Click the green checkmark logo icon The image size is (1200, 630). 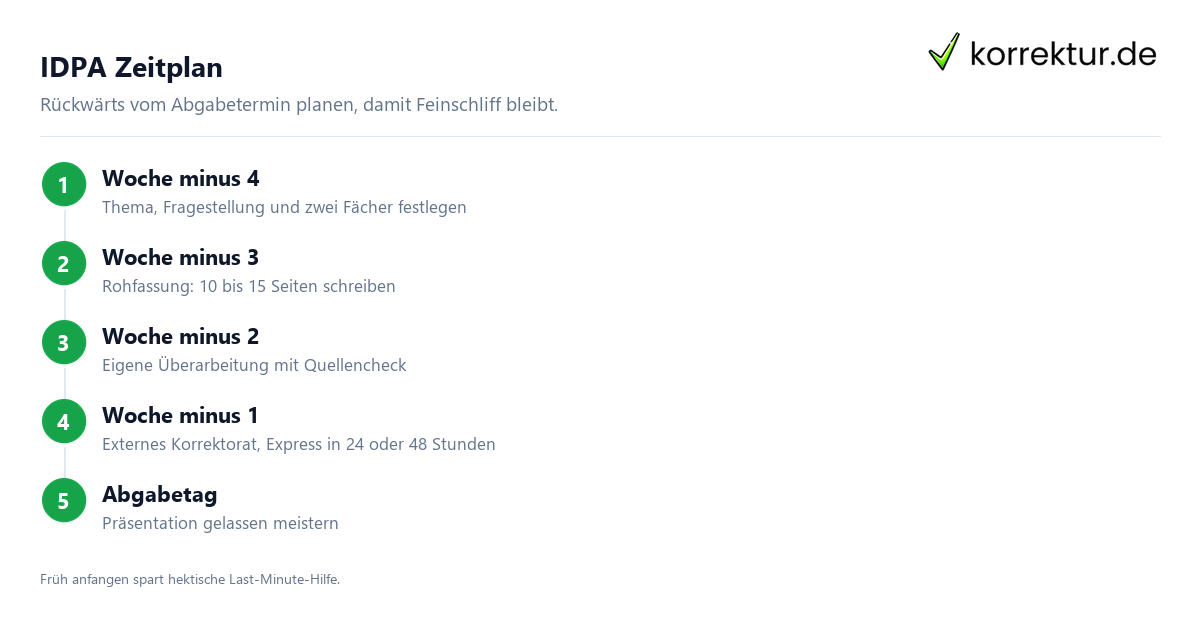pyautogui.click(x=944, y=51)
